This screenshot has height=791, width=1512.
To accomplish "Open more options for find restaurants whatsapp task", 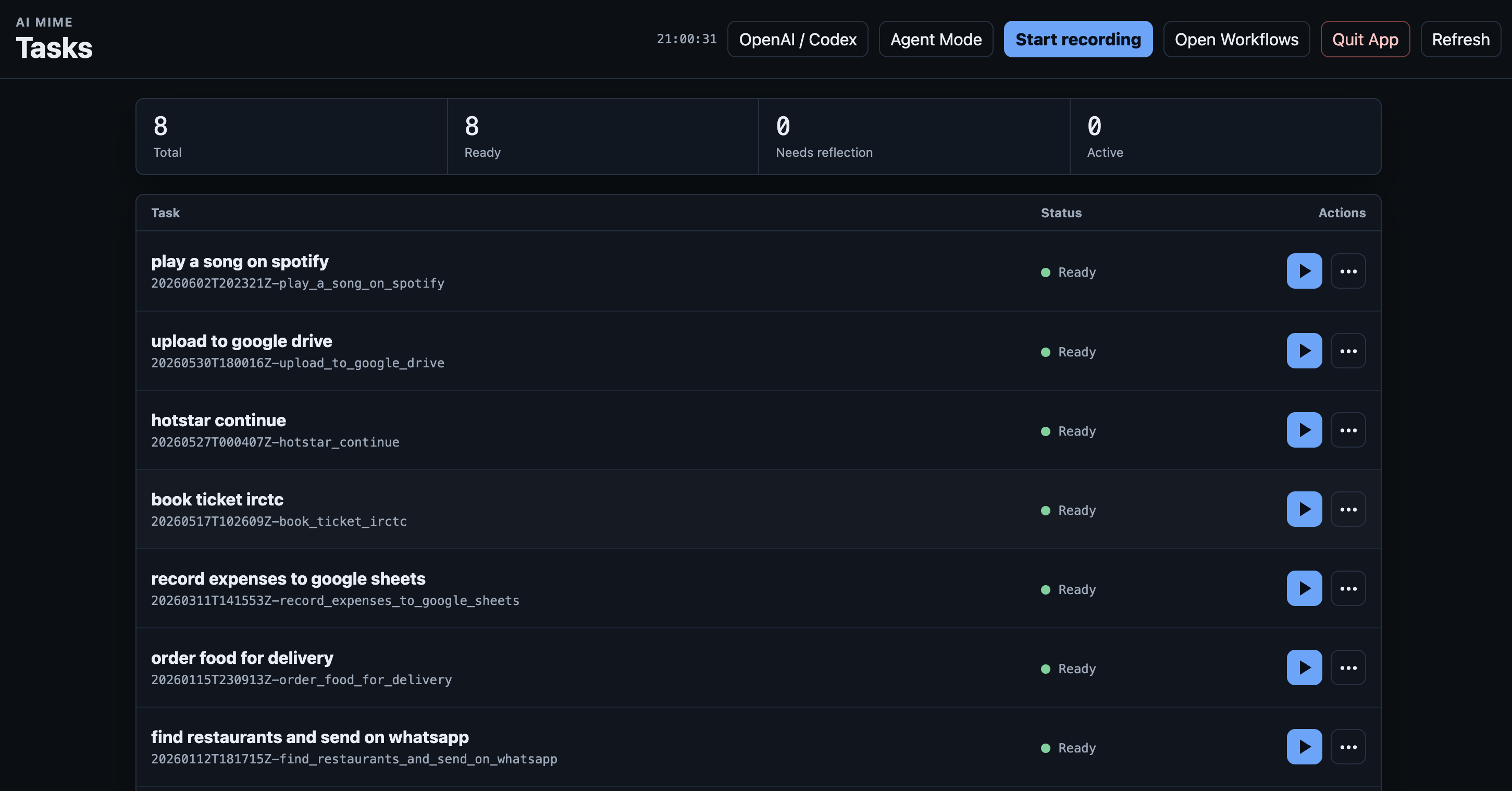I will pos(1348,747).
